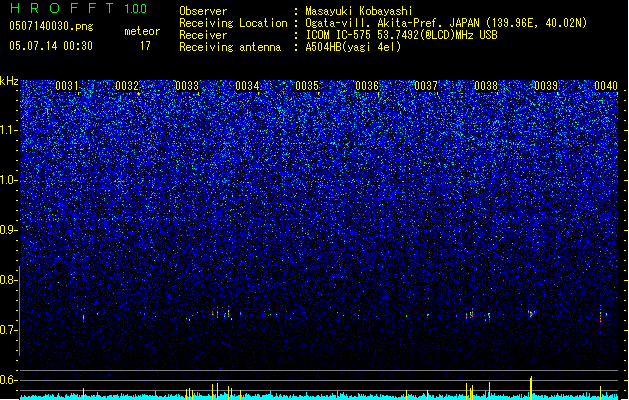Click the 0033 time marker
The width and height of the screenshot is (629, 400).
click(x=187, y=86)
